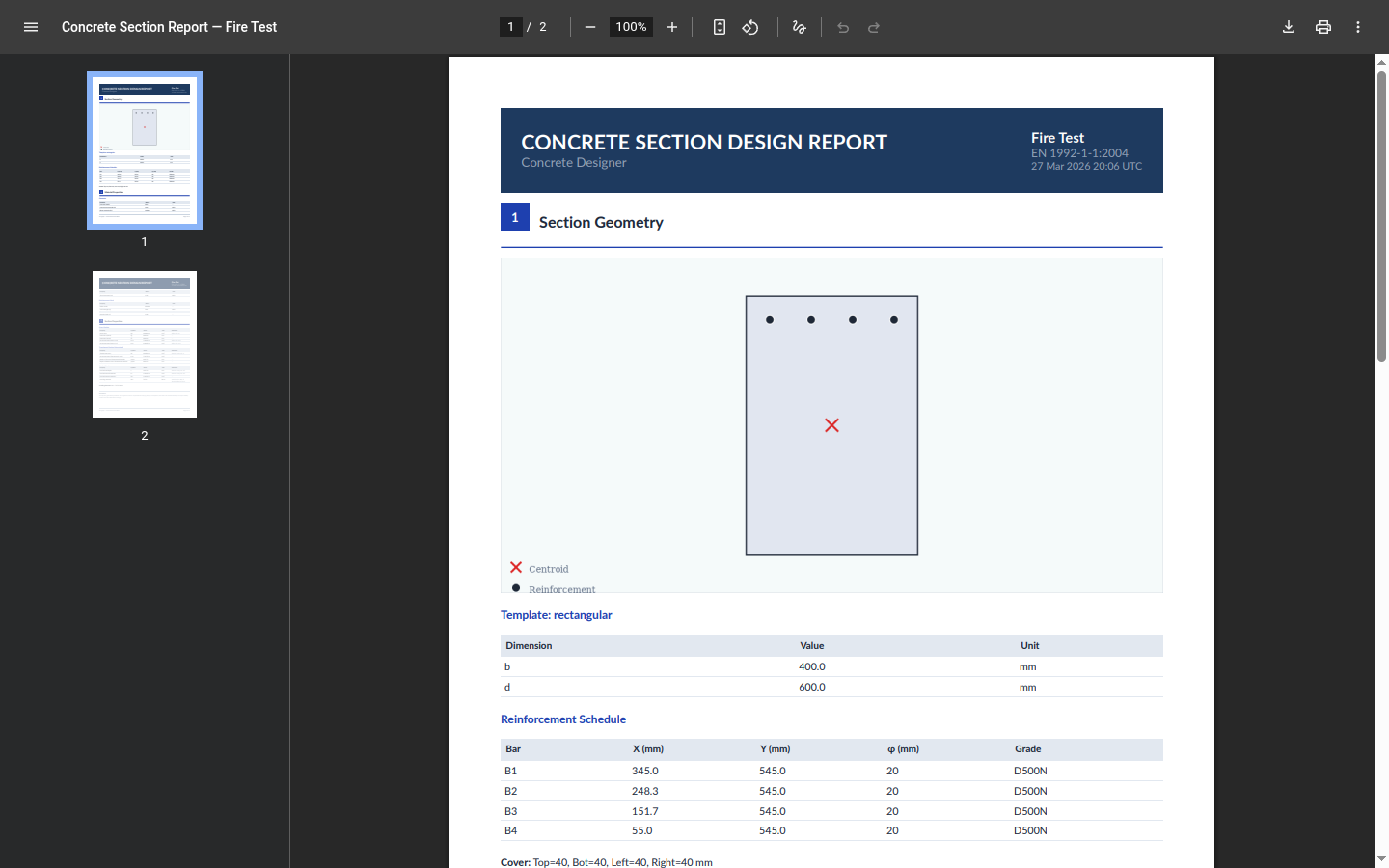Click the 'Concrete Designer' subtitle
This screenshot has height=868, width=1389.
pos(574,162)
